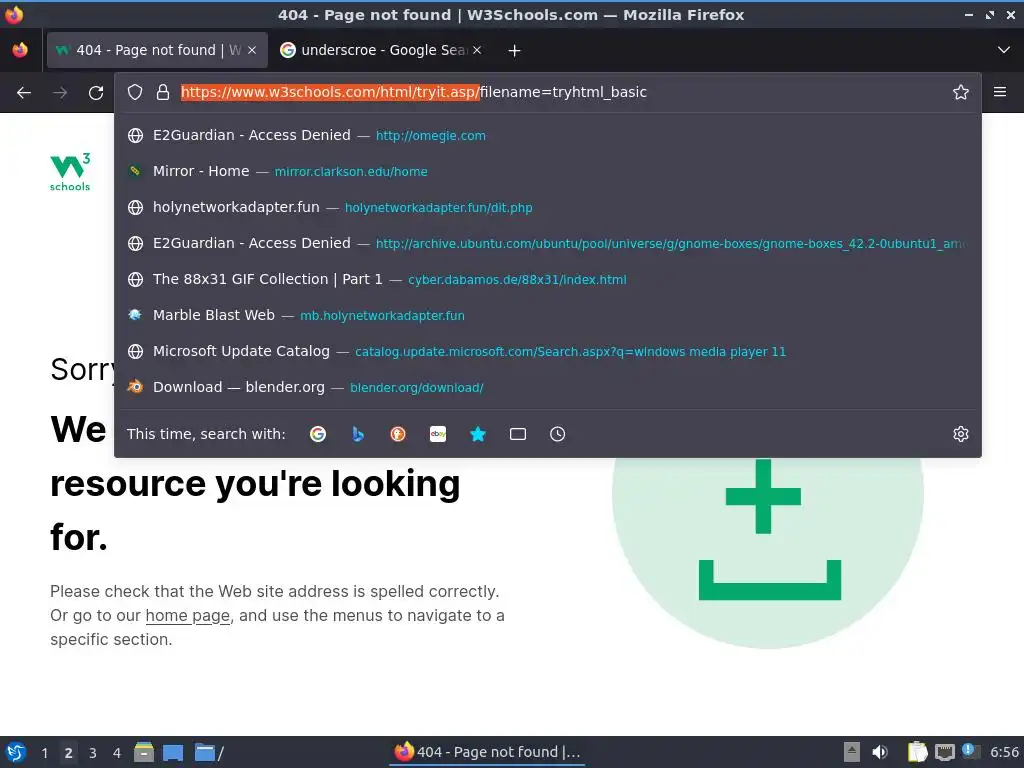Select the Marble Blast Web suggestion

tap(547, 315)
